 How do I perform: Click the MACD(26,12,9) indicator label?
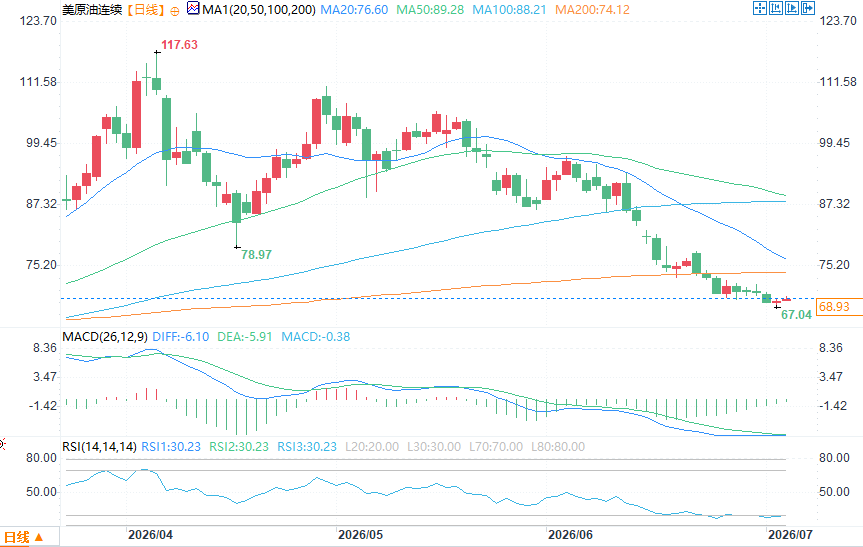(x=105, y=337)
